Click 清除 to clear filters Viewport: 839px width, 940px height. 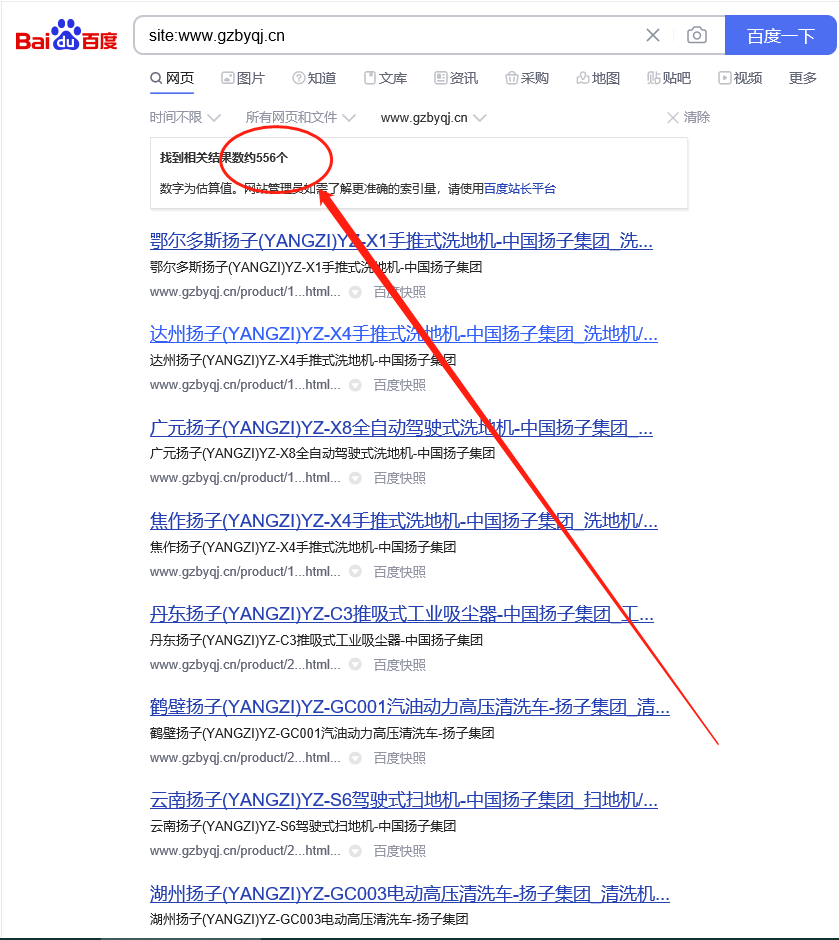point(689,118)
